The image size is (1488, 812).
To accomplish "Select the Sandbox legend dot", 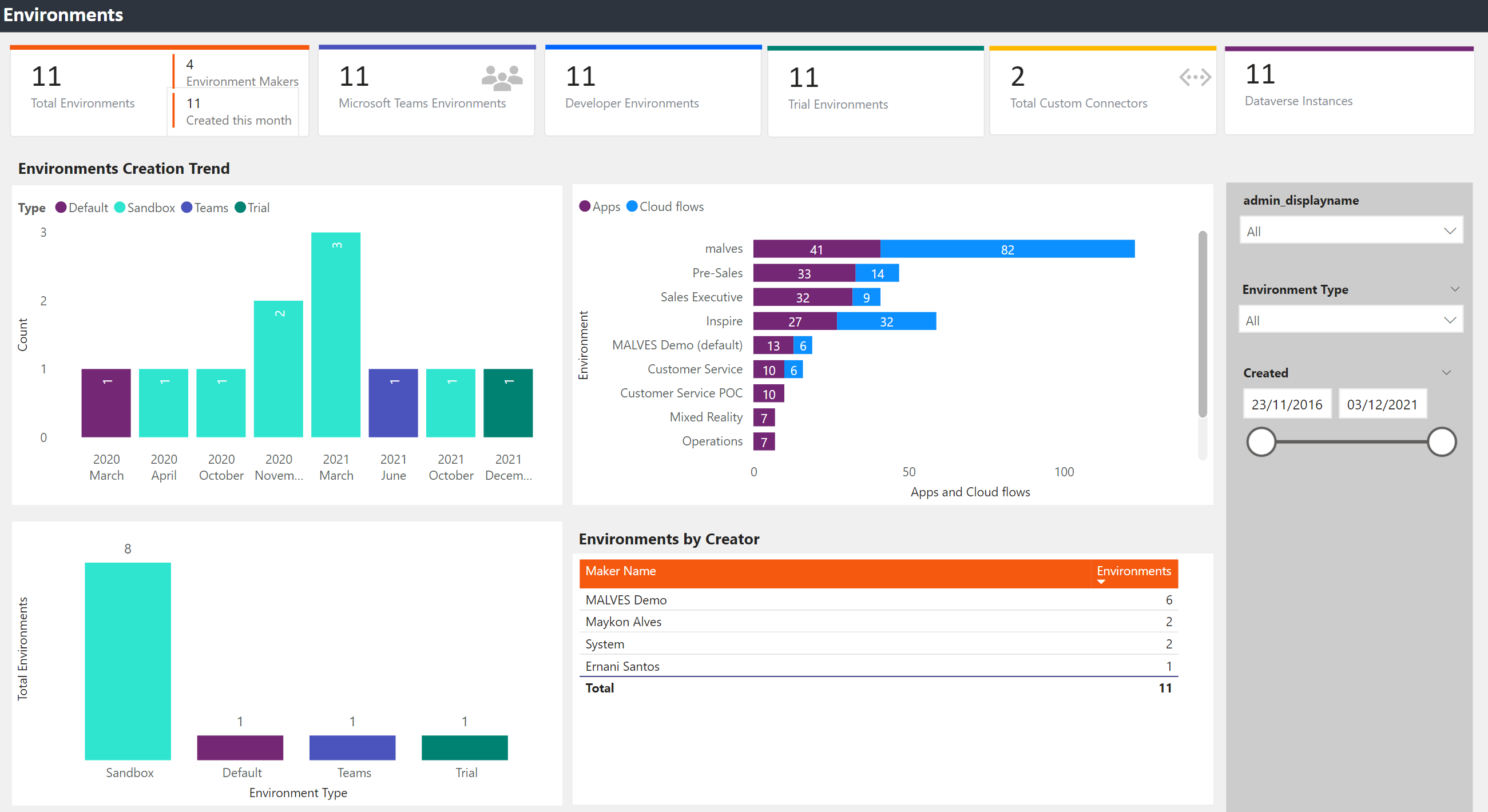I will pos(120,208).
